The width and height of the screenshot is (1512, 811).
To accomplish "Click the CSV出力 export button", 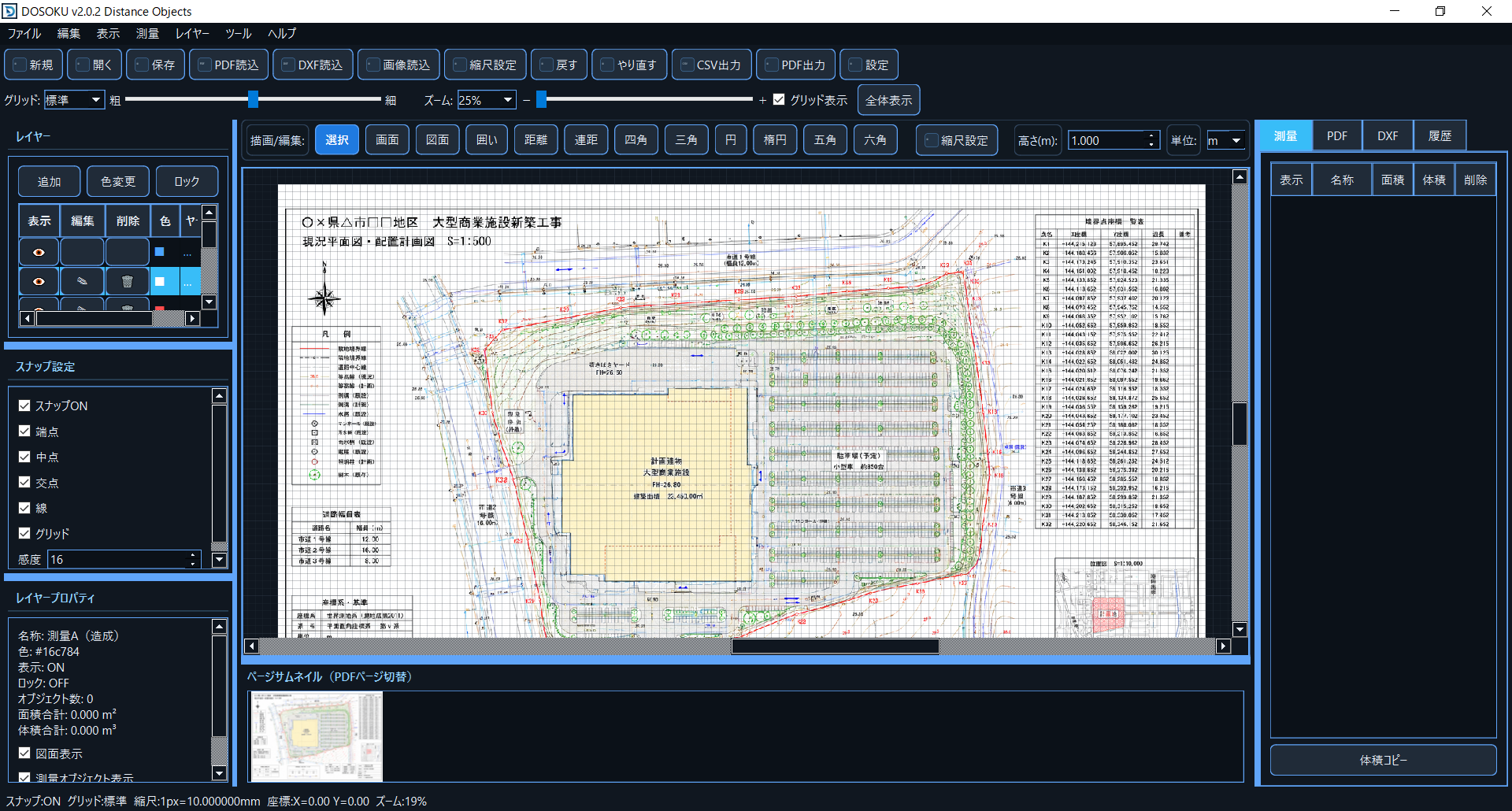I will click(x=711, y=65).
